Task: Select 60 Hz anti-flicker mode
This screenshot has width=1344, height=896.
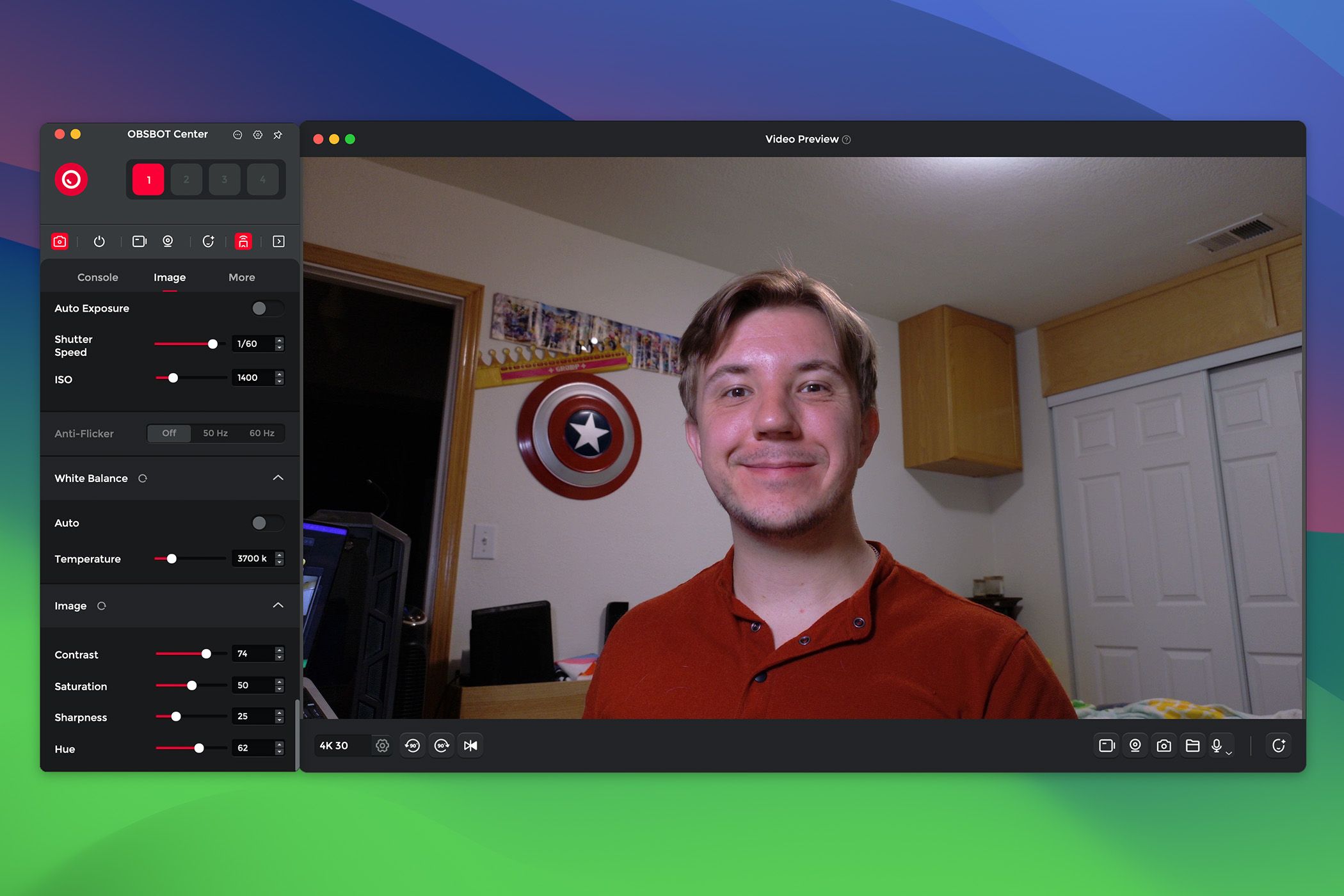Action: [x=262, y=433]
